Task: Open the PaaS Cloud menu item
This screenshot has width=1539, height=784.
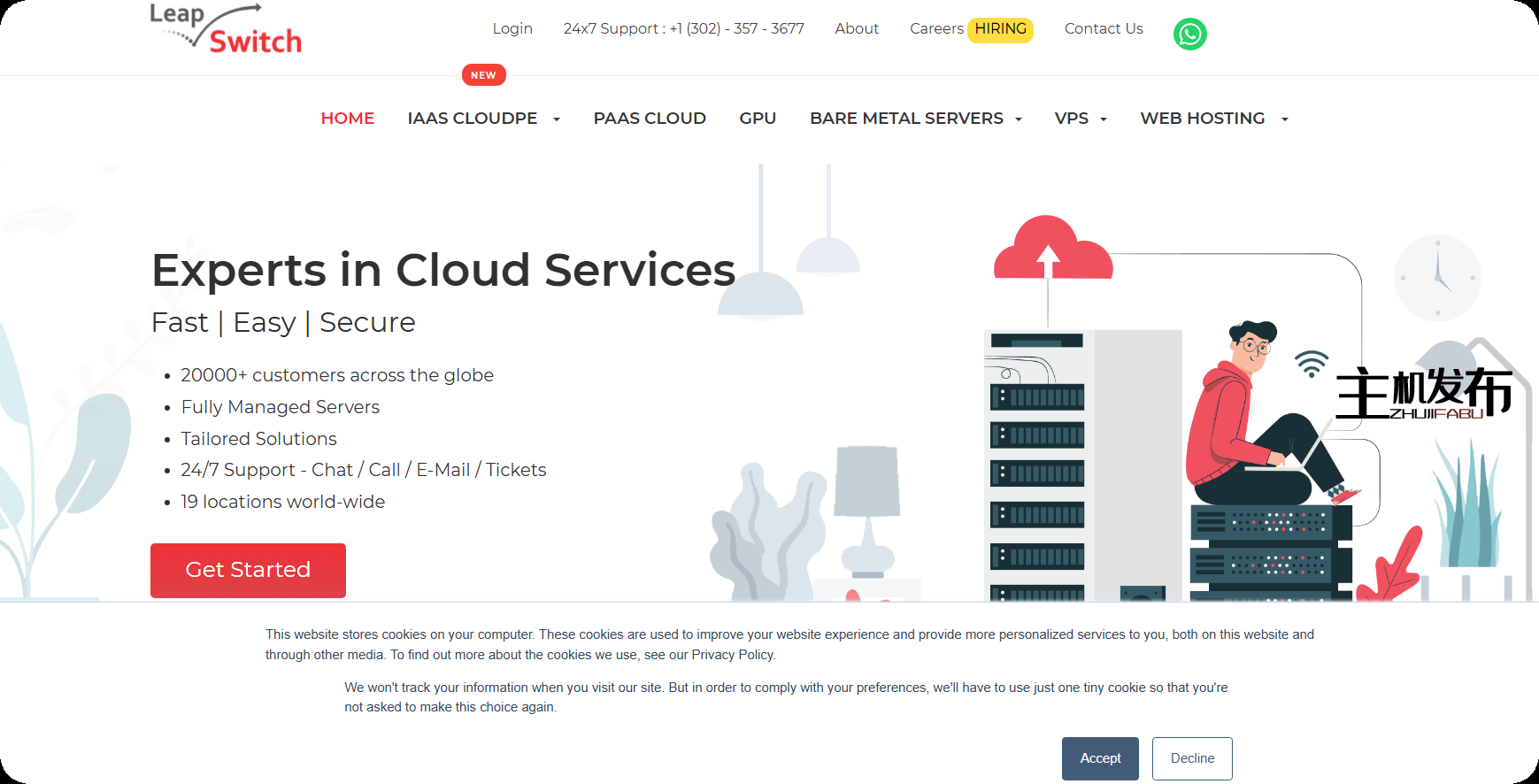Action: [x=650, y=119]
